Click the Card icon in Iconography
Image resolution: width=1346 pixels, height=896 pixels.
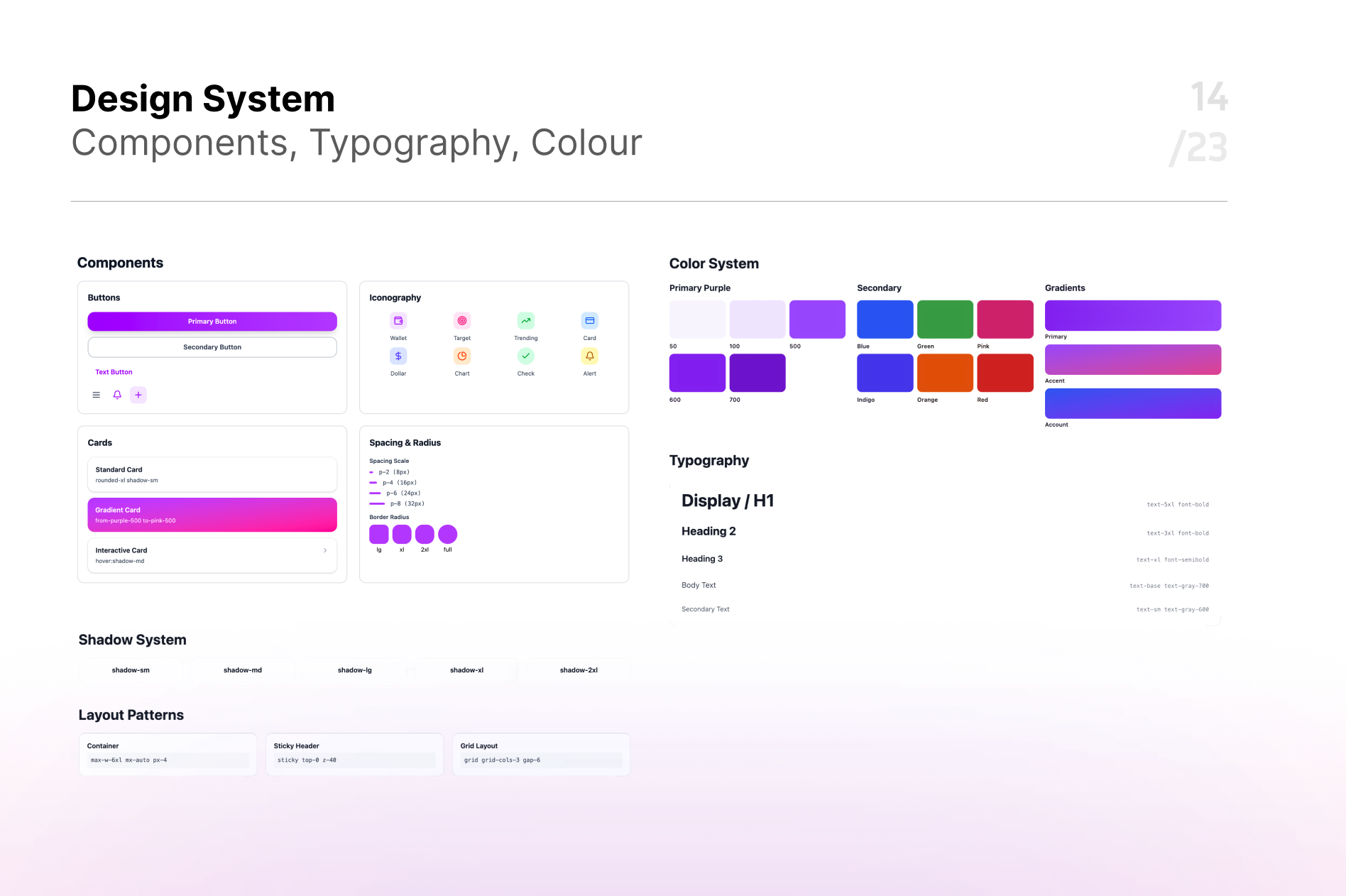pos(590,321)
